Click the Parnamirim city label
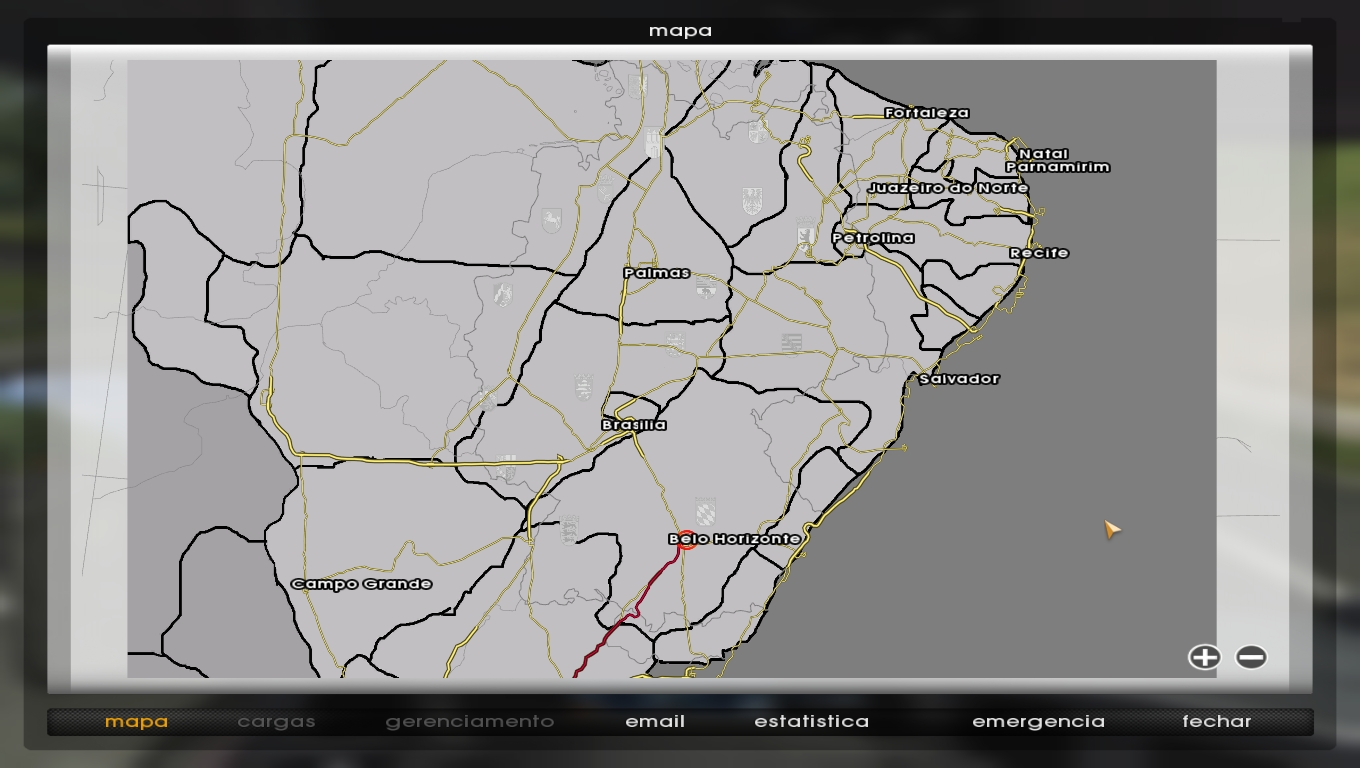This screenshot has height=768, width=1360. (1058, 167)
